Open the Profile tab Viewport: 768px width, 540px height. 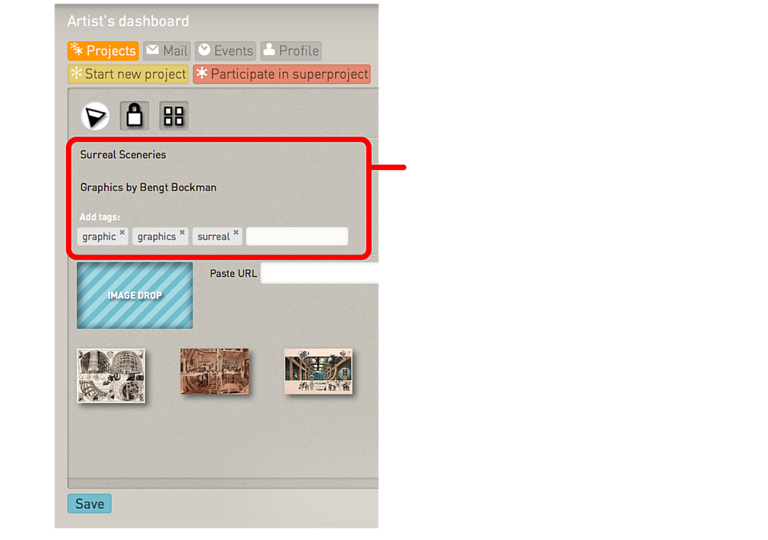pyautogui.click(x=291, y=50)
